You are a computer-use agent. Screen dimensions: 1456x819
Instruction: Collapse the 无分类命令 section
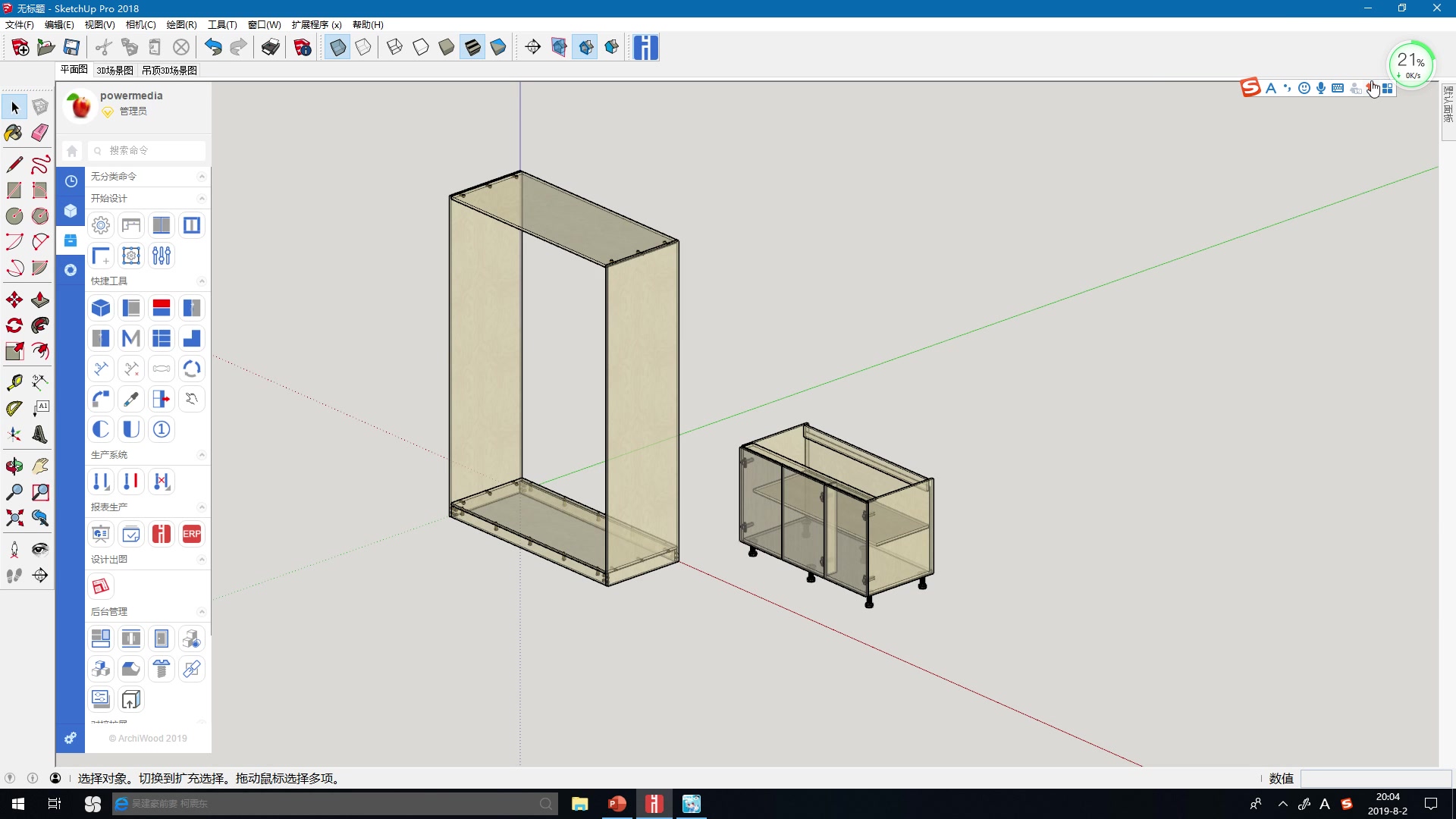coord(202,177)
